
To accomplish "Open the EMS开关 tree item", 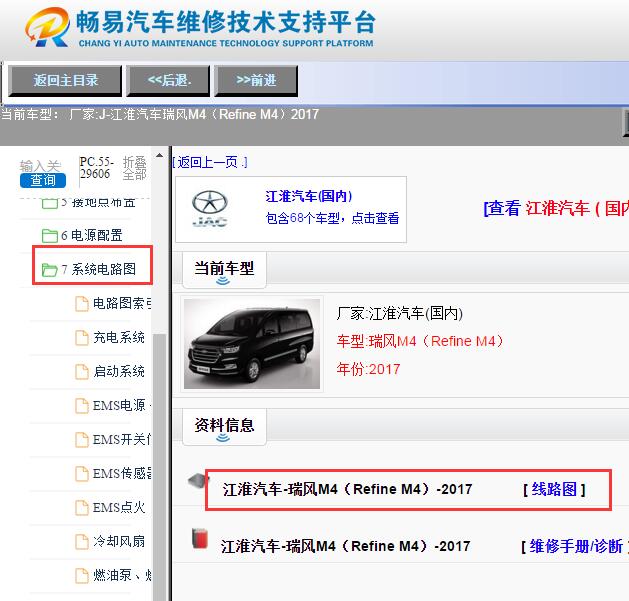I will click(x=122, y=439).
